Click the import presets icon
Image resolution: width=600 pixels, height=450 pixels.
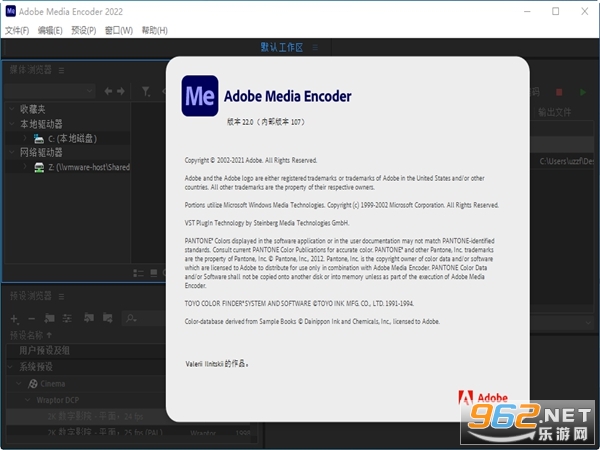[x=89, y=318]
